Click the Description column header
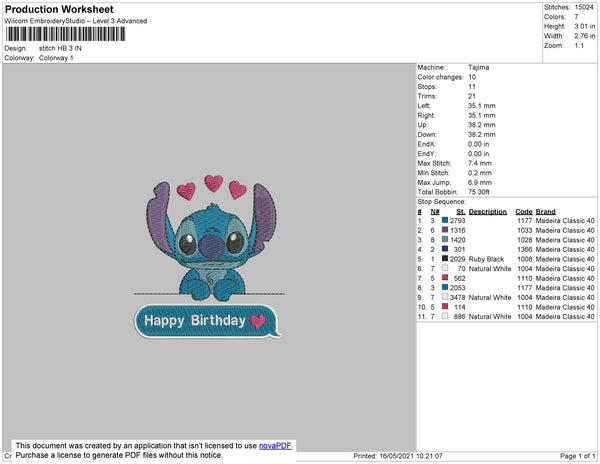 488,211
